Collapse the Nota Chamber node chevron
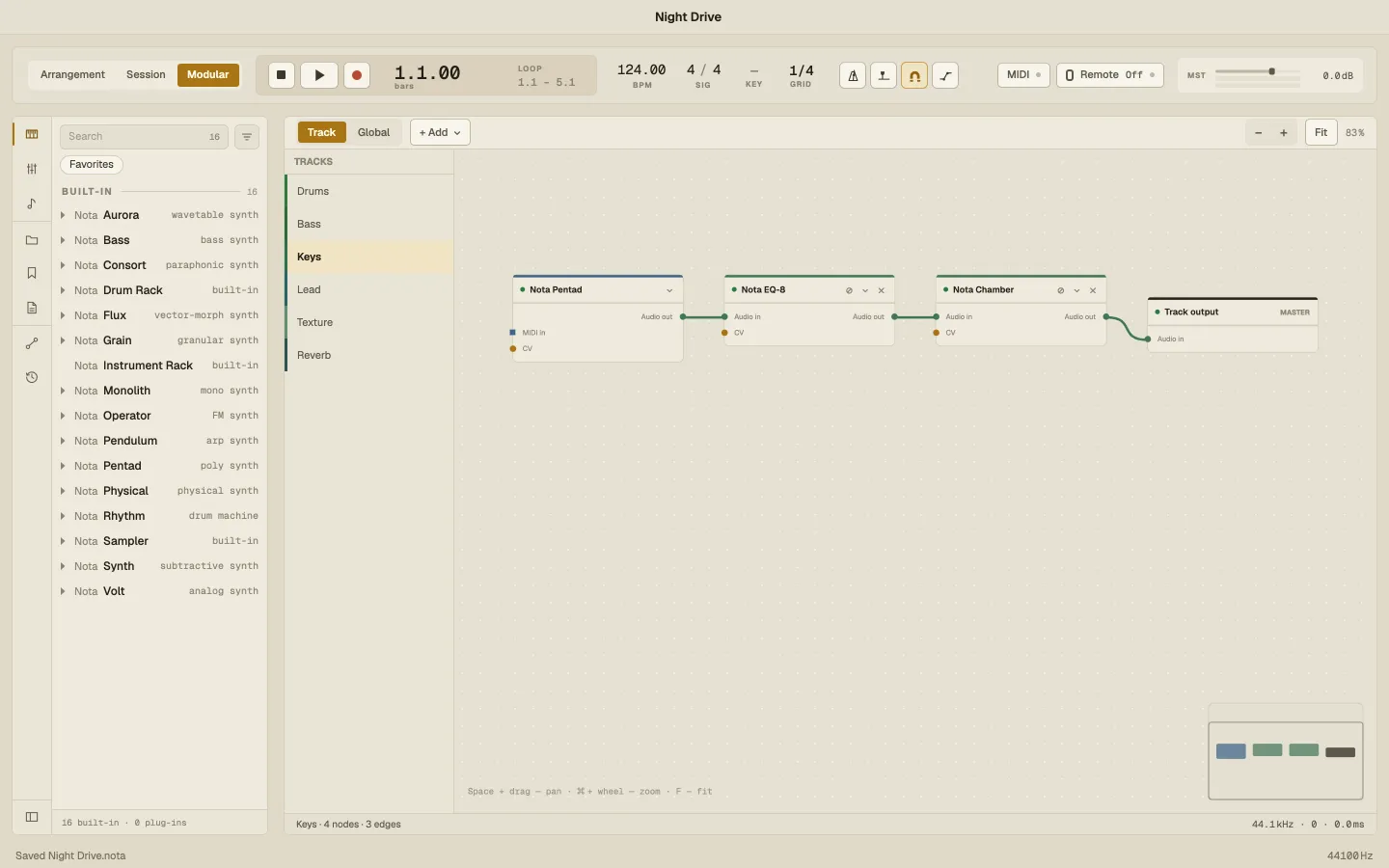 pyautogui.click(x=1076, y=290)
